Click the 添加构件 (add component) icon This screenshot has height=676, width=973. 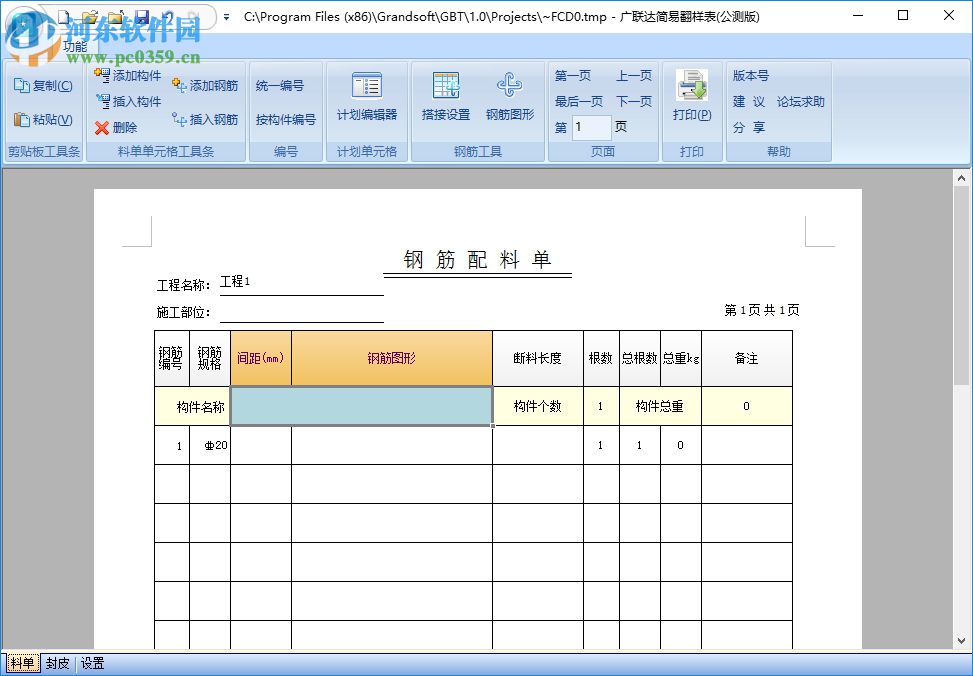101,74
